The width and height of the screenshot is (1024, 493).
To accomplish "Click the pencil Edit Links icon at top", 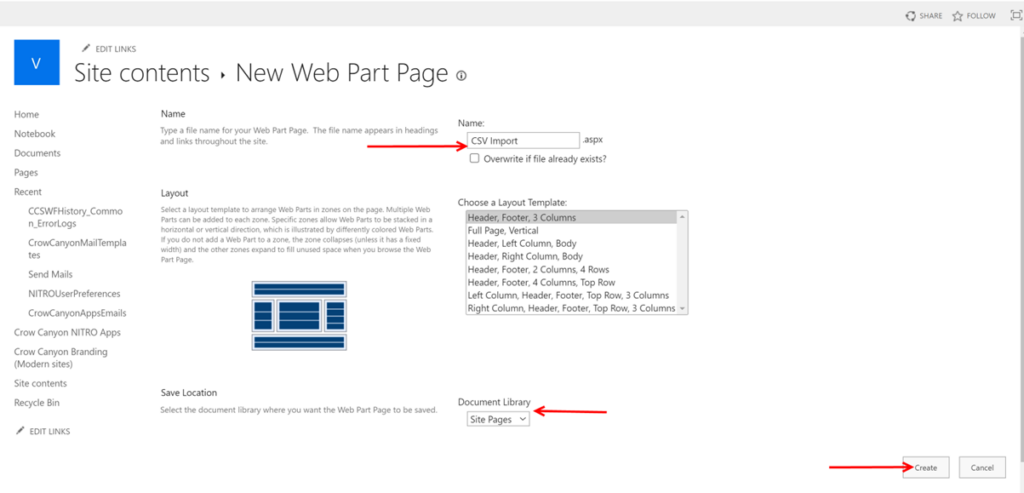I will [85, 49].
